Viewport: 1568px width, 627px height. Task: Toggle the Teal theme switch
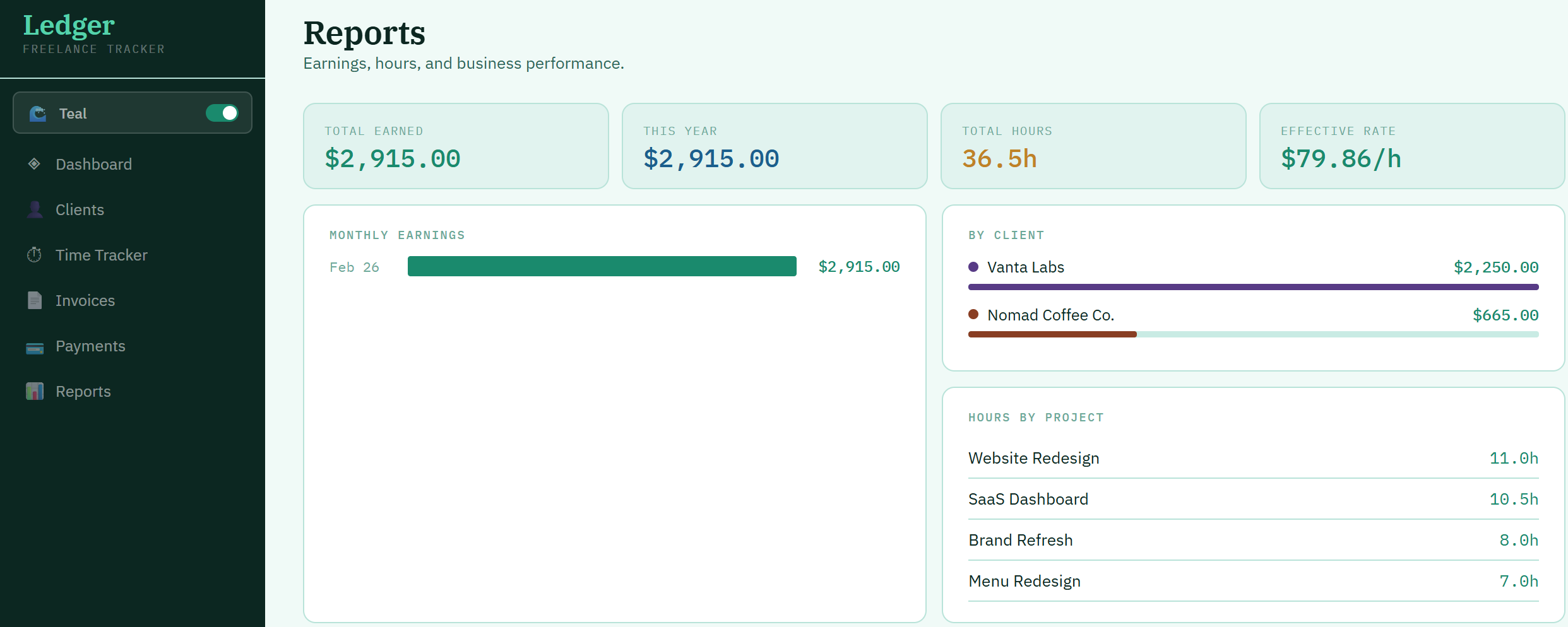[x=222, y=113]
